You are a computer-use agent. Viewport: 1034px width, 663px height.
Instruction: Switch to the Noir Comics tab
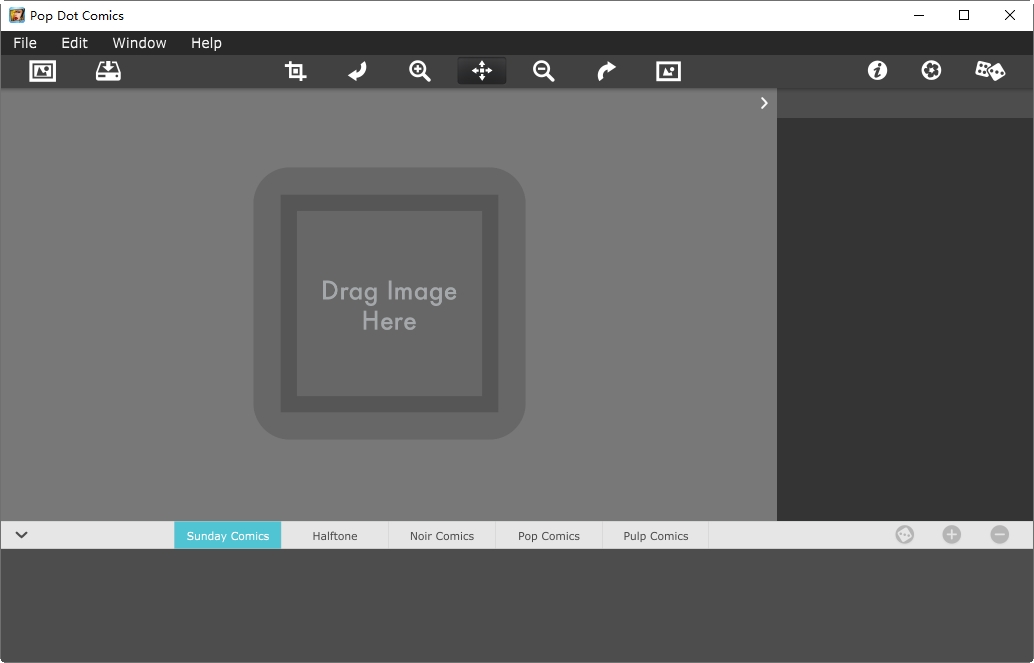tap(441, 536)
